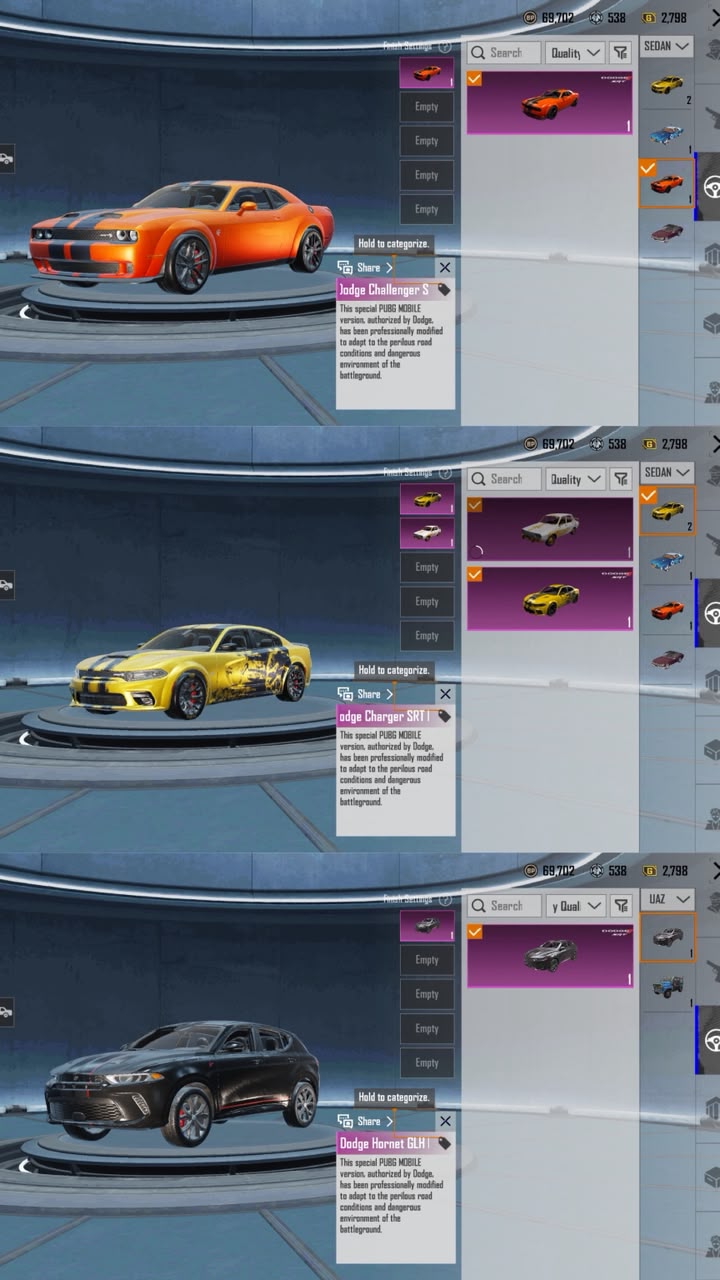Click the Dodge Challenger S title
Viewport: 720px width, 1280px height.
(x=384, y=290)
